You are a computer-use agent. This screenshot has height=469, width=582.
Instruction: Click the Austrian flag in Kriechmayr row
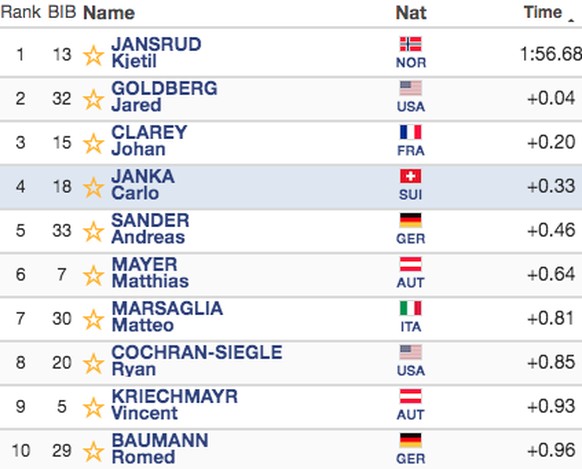pos(411,396)
